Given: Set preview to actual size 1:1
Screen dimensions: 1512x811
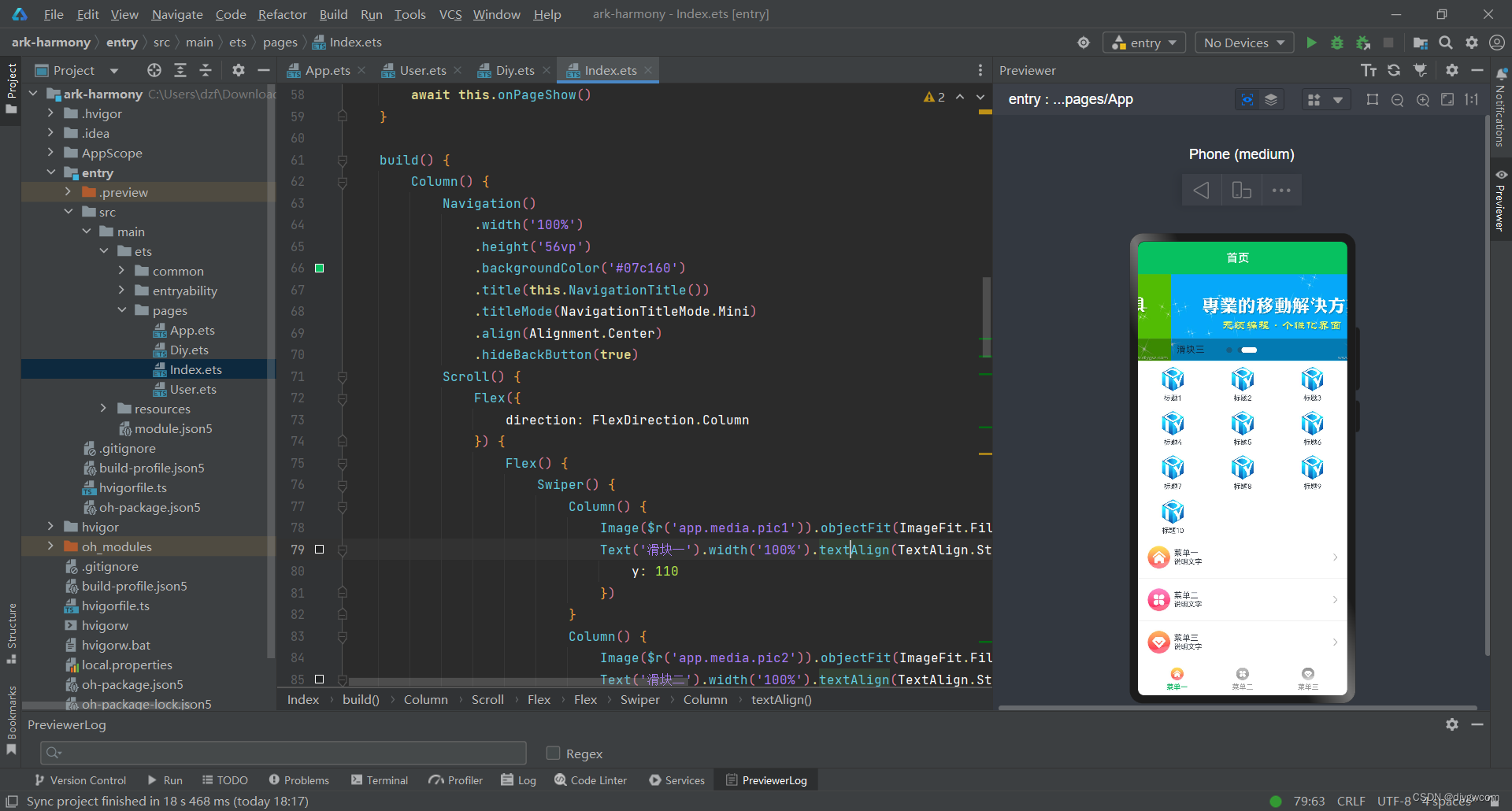Looking at the screenshot, I should point(1471,99).
